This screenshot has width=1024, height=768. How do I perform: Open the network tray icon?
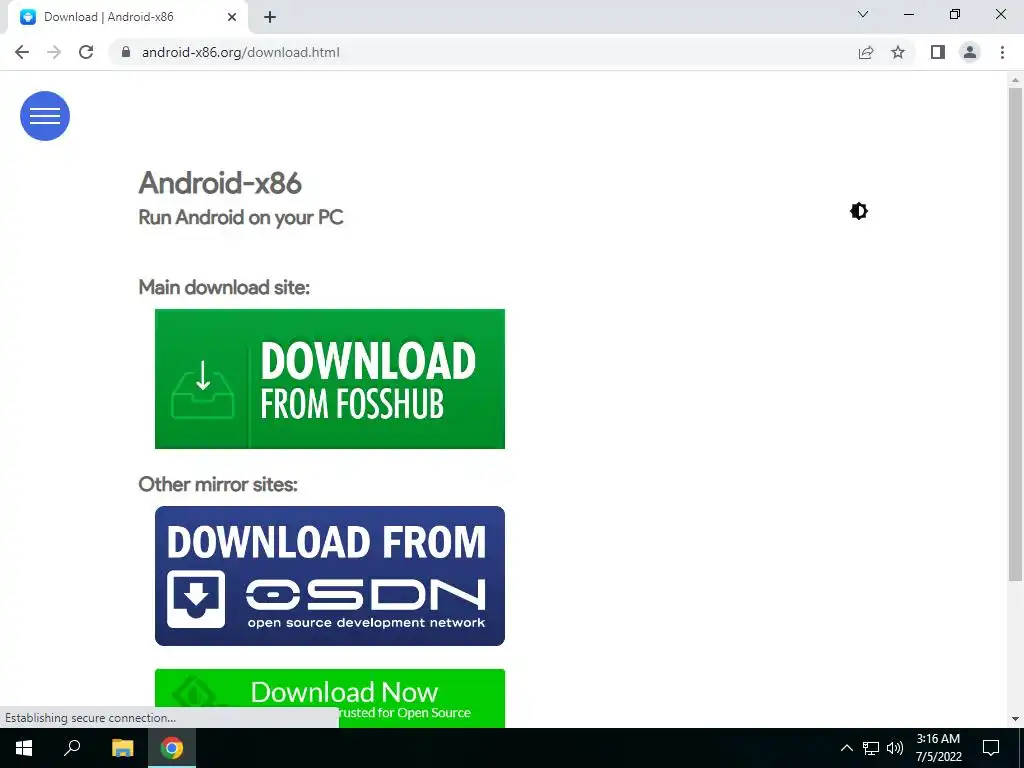(x=871, y=748)
